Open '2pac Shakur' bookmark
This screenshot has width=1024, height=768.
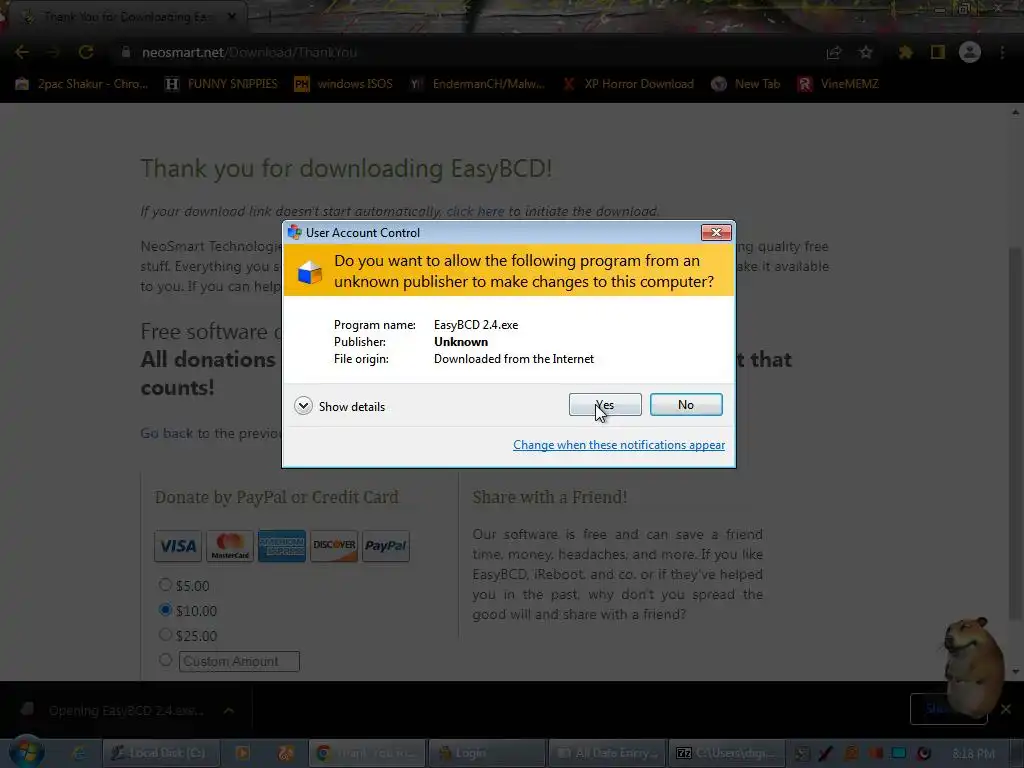pyautogui.click(x=82, y=84)
